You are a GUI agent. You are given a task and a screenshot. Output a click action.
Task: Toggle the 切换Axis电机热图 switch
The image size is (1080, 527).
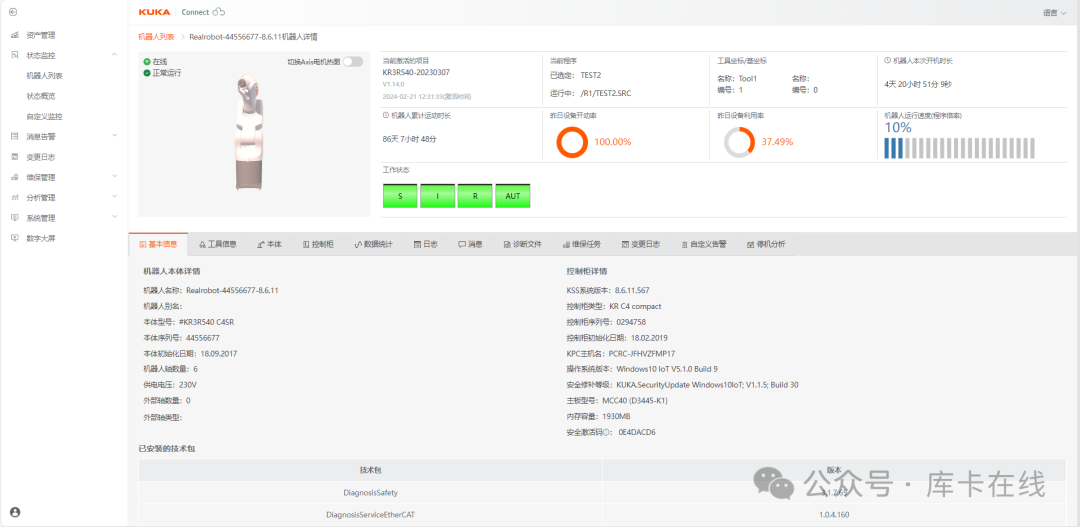[x=352, y=61]
